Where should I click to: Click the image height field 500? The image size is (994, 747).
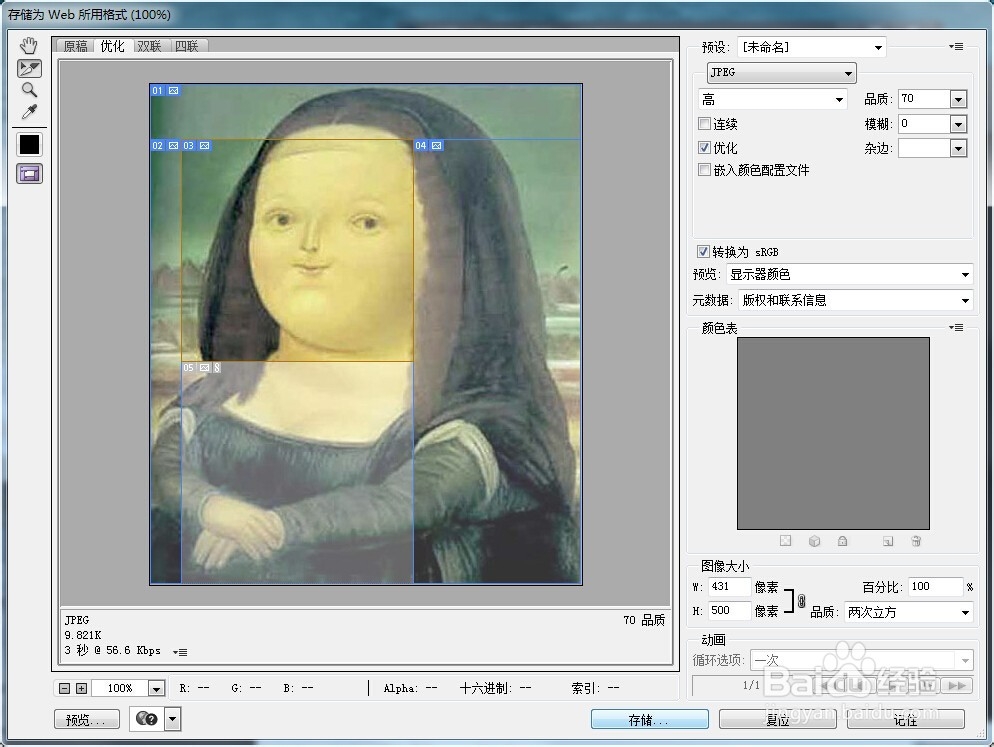point(729,611)
